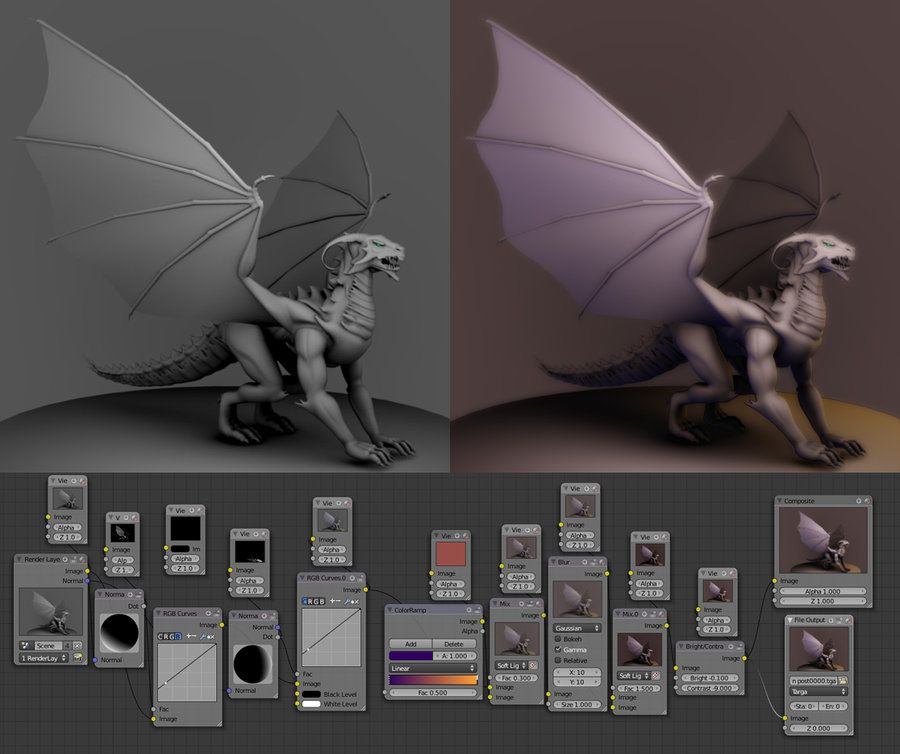
Task: Toggle the alpha icon in the Mix.0 node
Action: pos(655,675)
